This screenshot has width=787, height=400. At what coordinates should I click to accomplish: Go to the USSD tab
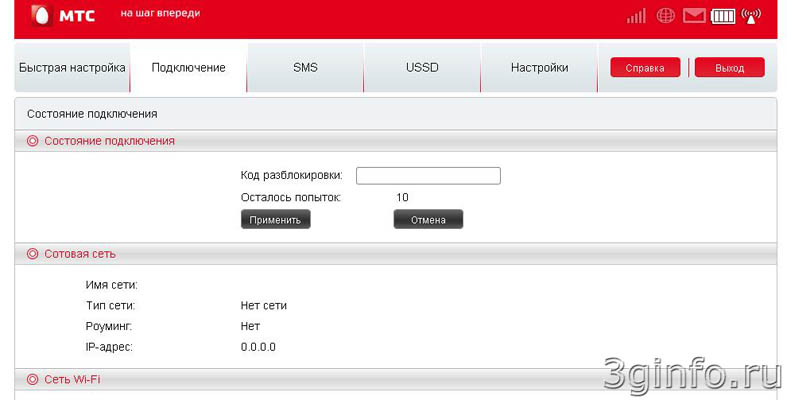tap(422, 68)
